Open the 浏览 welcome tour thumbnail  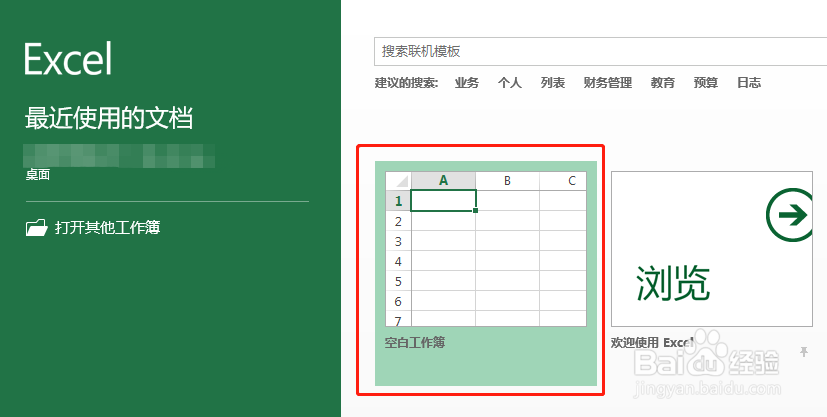coord(711,248)
